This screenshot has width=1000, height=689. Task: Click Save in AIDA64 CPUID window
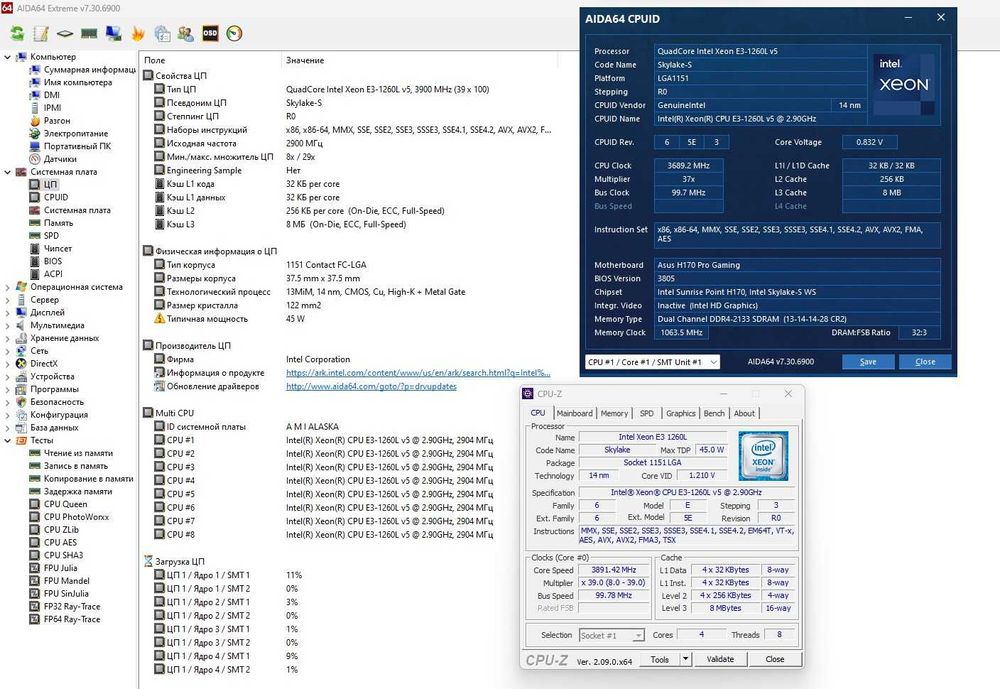point(868,362)
